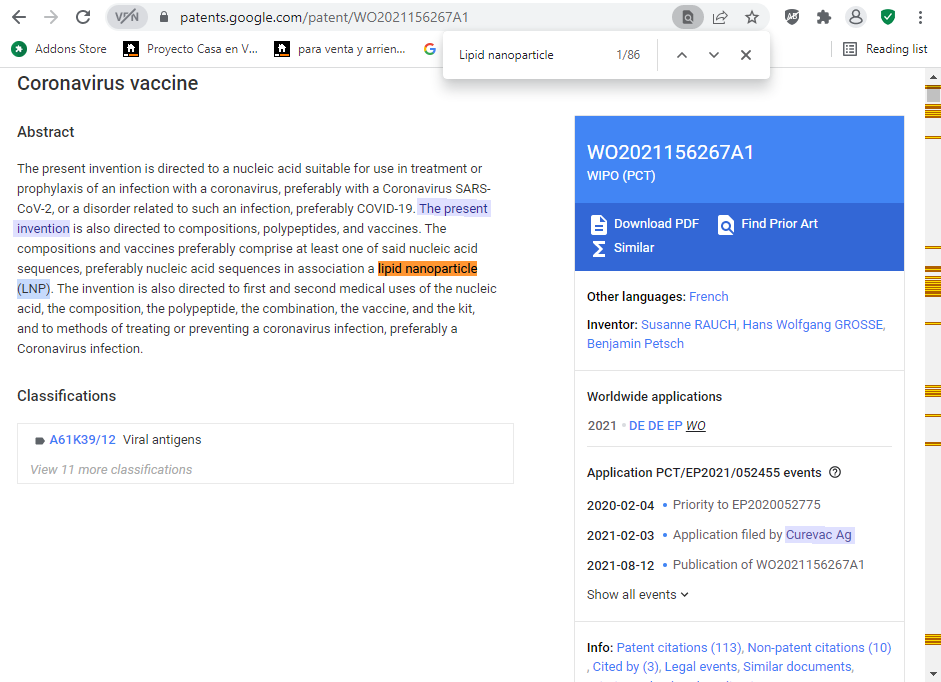Close the find in page bar
The height and width of the screenshot is (682, 941).
[746, 55]
